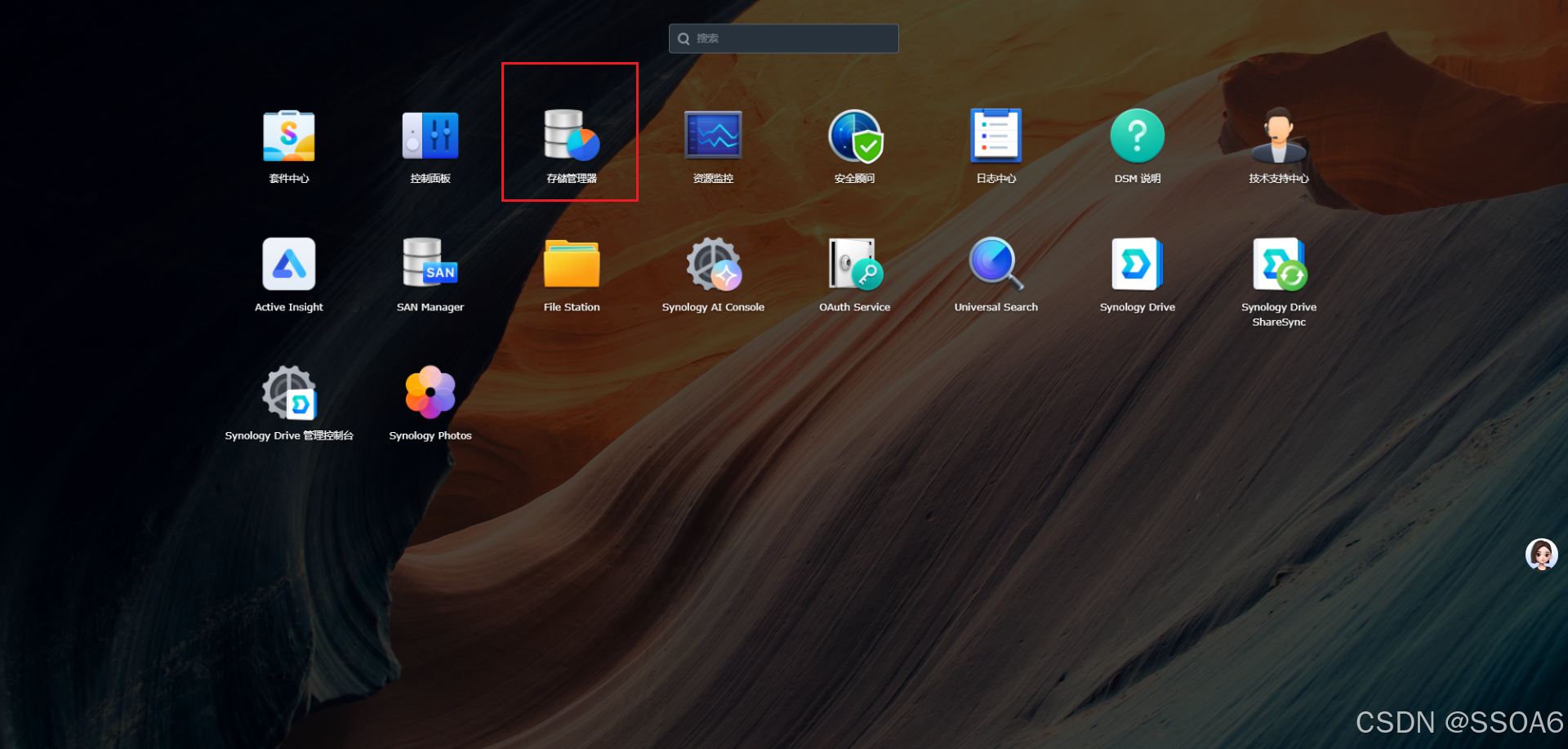The image size is (1568, 749).
Task: Open File Station folder icon
Action: pos(572,264)
